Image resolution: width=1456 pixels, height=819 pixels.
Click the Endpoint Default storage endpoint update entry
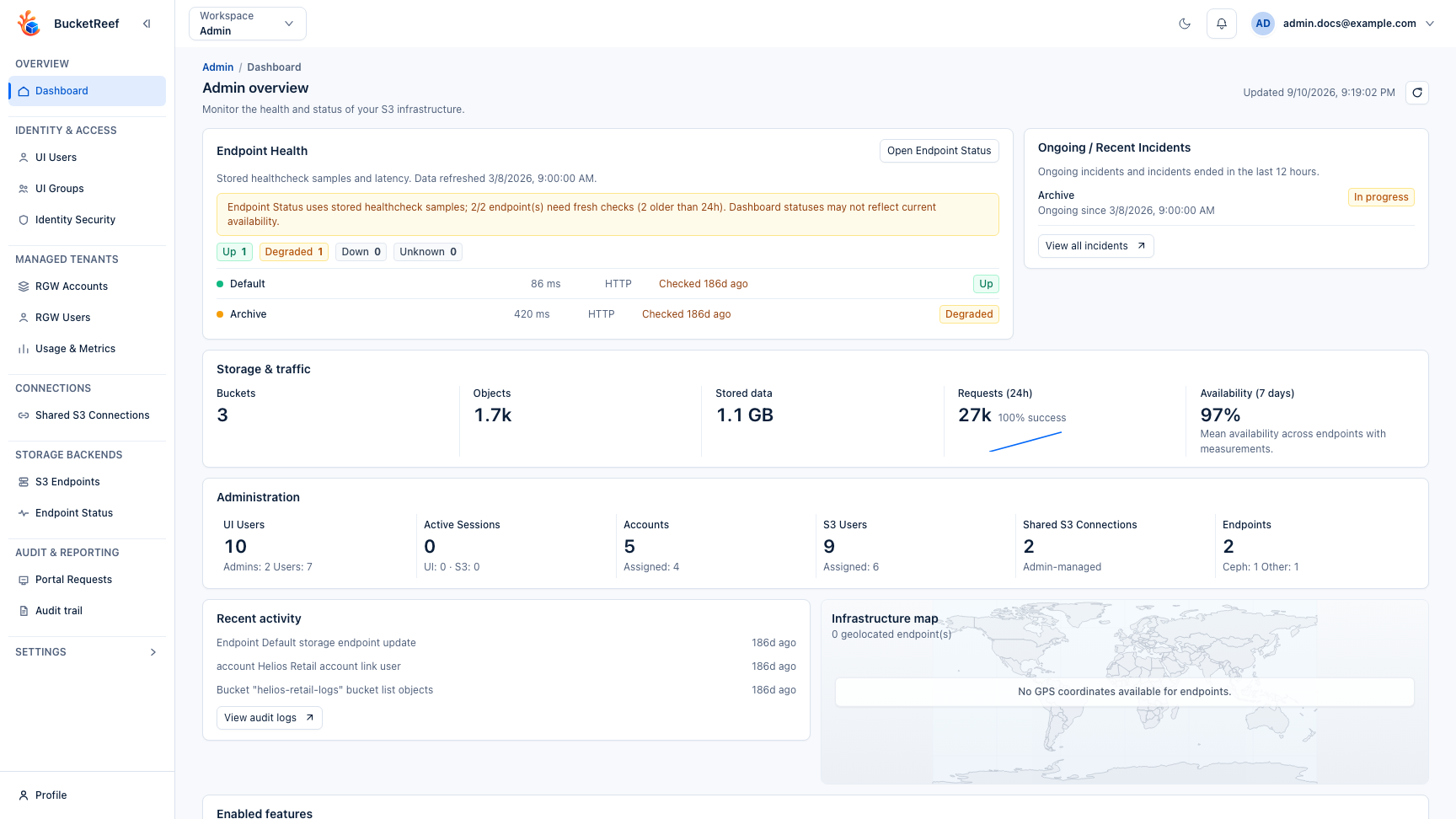pos(506,643)
